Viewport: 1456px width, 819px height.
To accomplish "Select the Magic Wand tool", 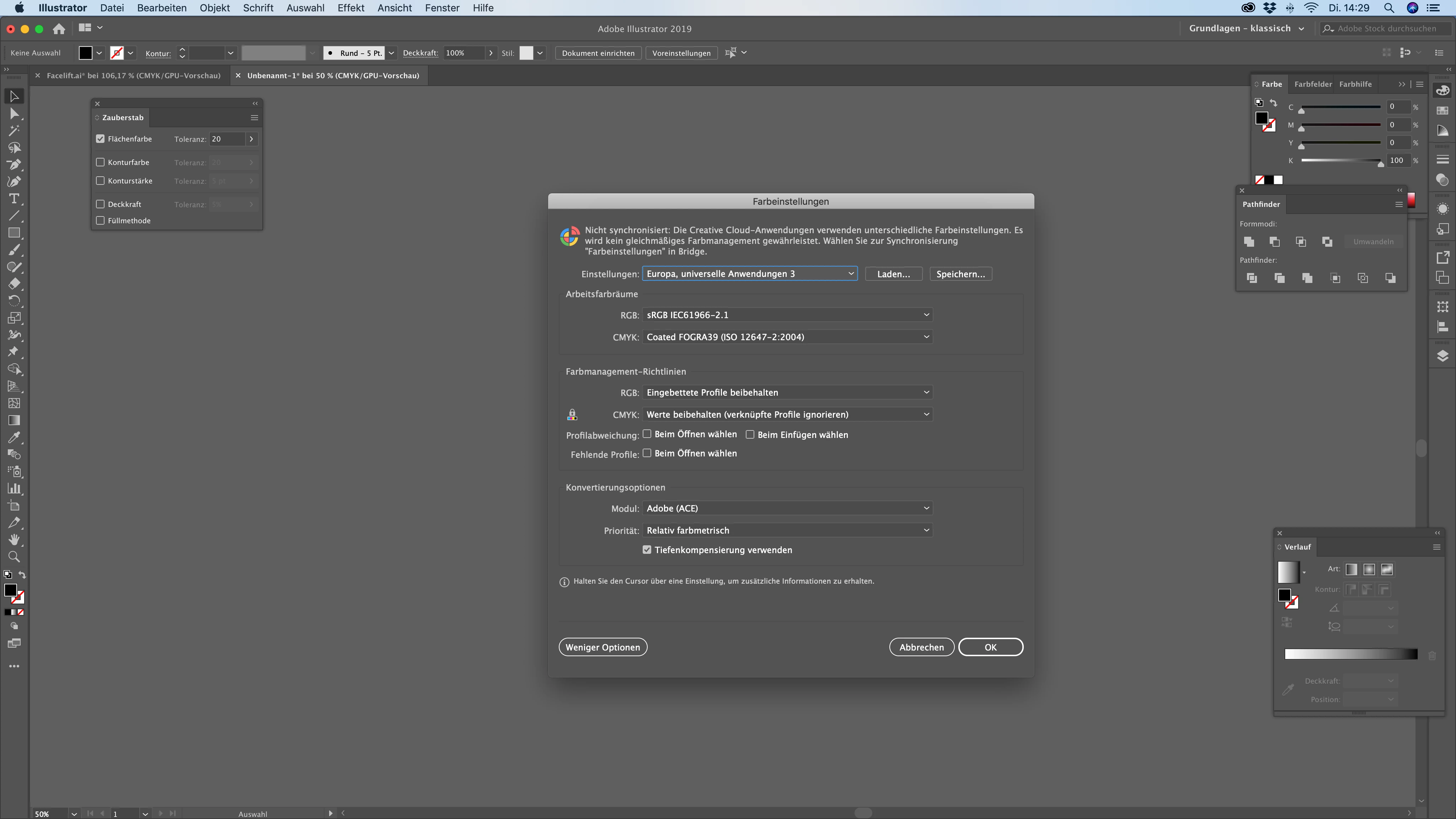I will 14,130.
